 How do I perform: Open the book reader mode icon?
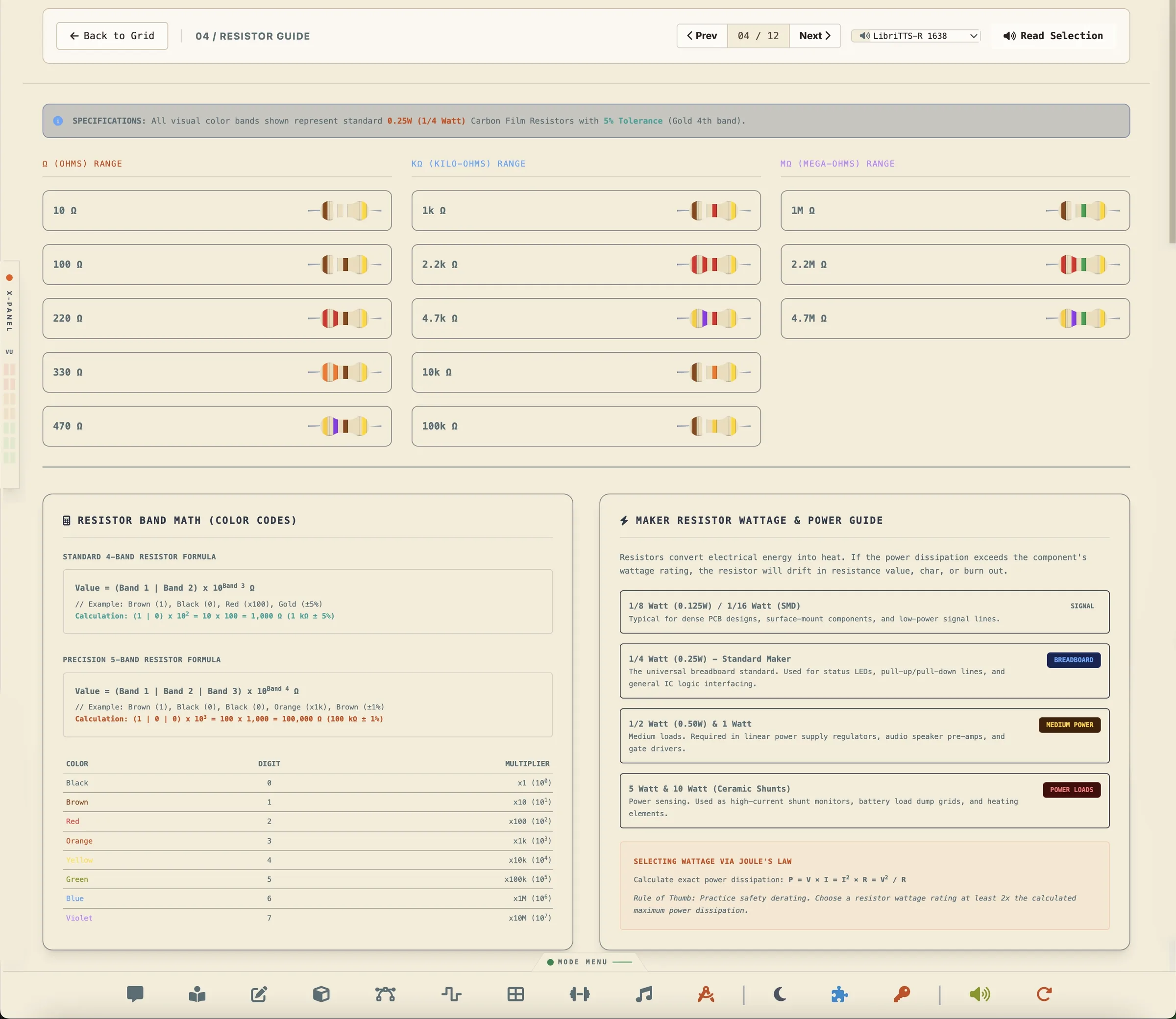197,994
